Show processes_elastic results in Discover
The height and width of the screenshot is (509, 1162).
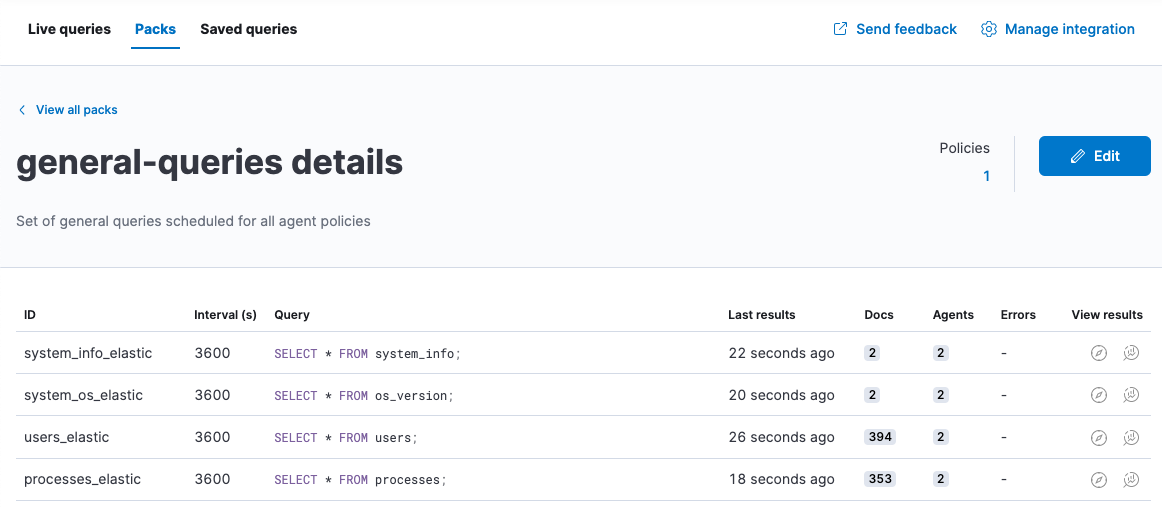[x=1098, y=479]
